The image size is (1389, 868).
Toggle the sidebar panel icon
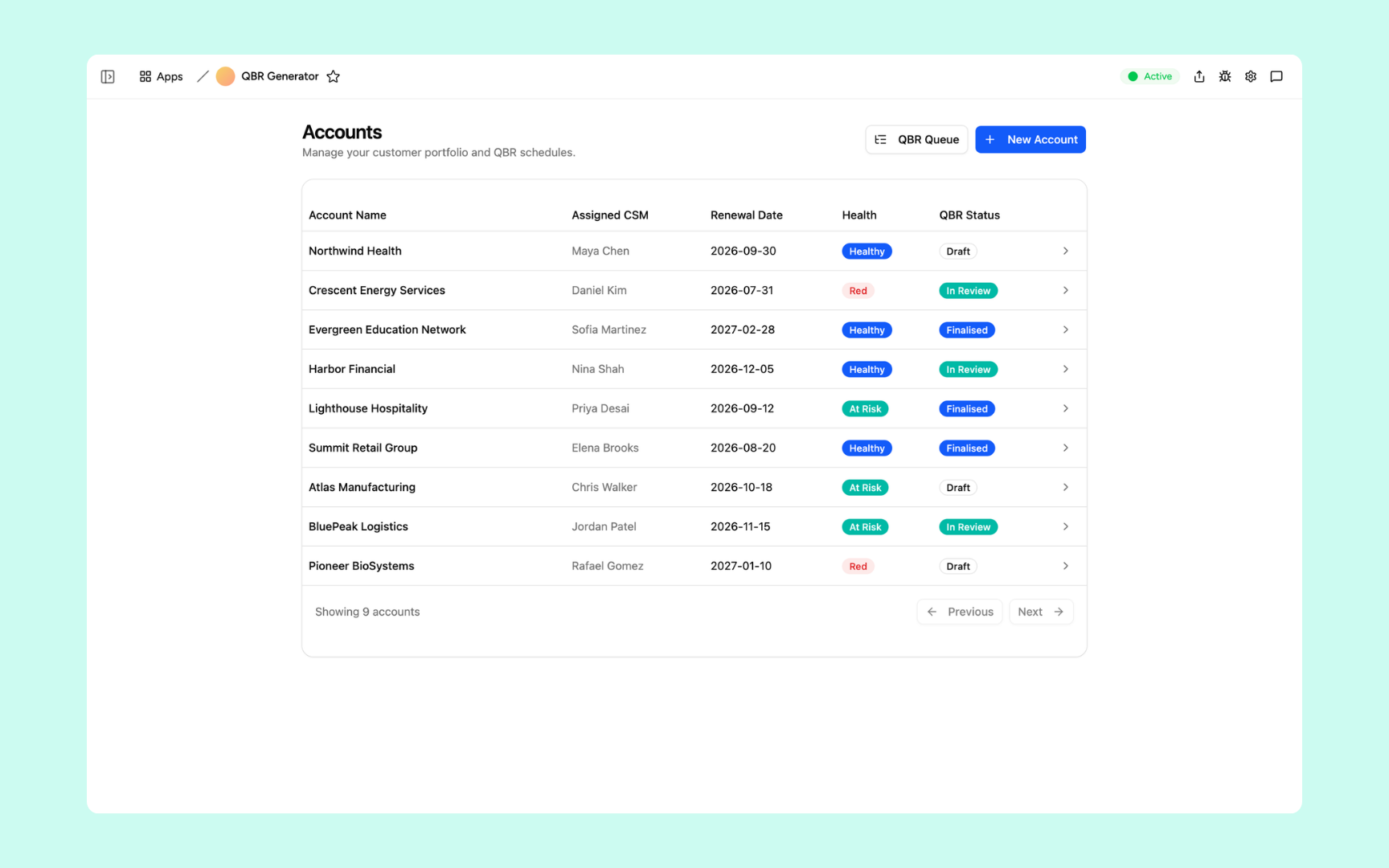point(108,76)
